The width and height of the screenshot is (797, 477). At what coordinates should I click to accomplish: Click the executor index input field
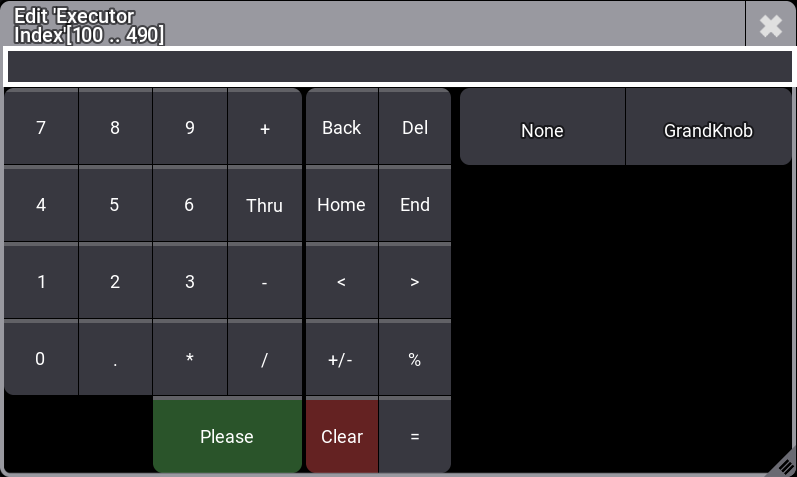(x=398, y=66)
